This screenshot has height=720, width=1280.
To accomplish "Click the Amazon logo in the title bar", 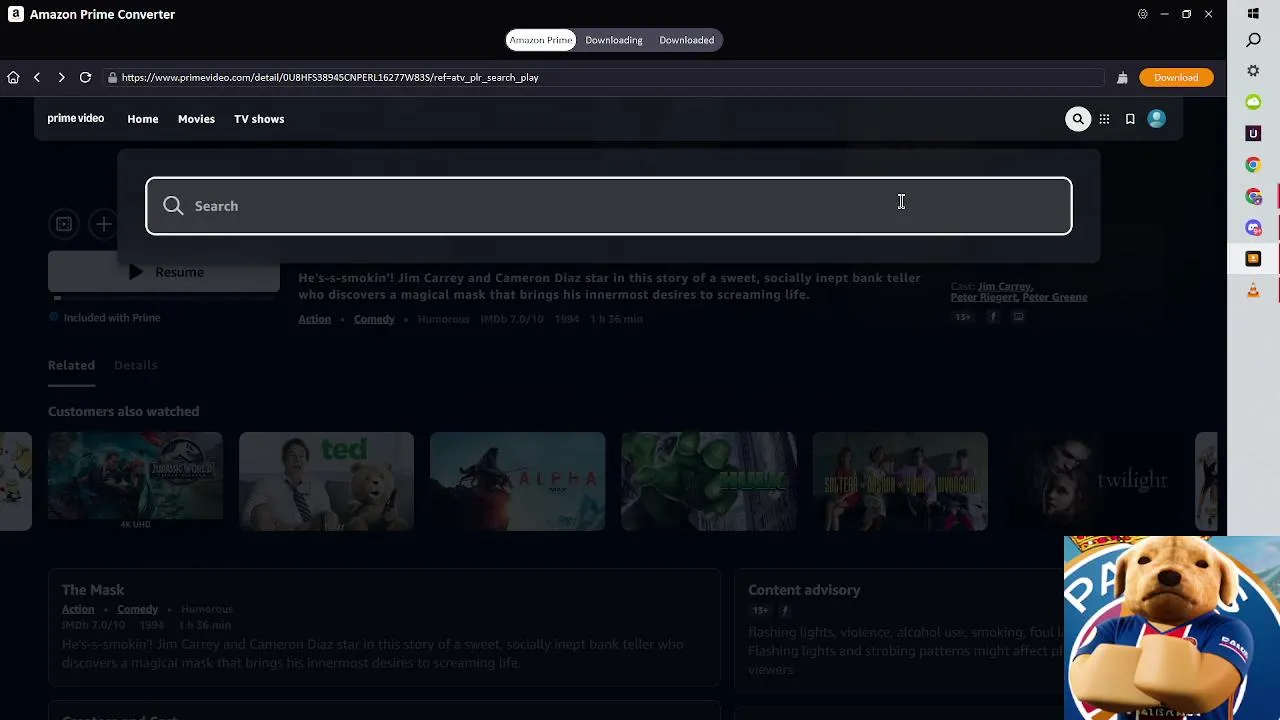I will point(15,14).
